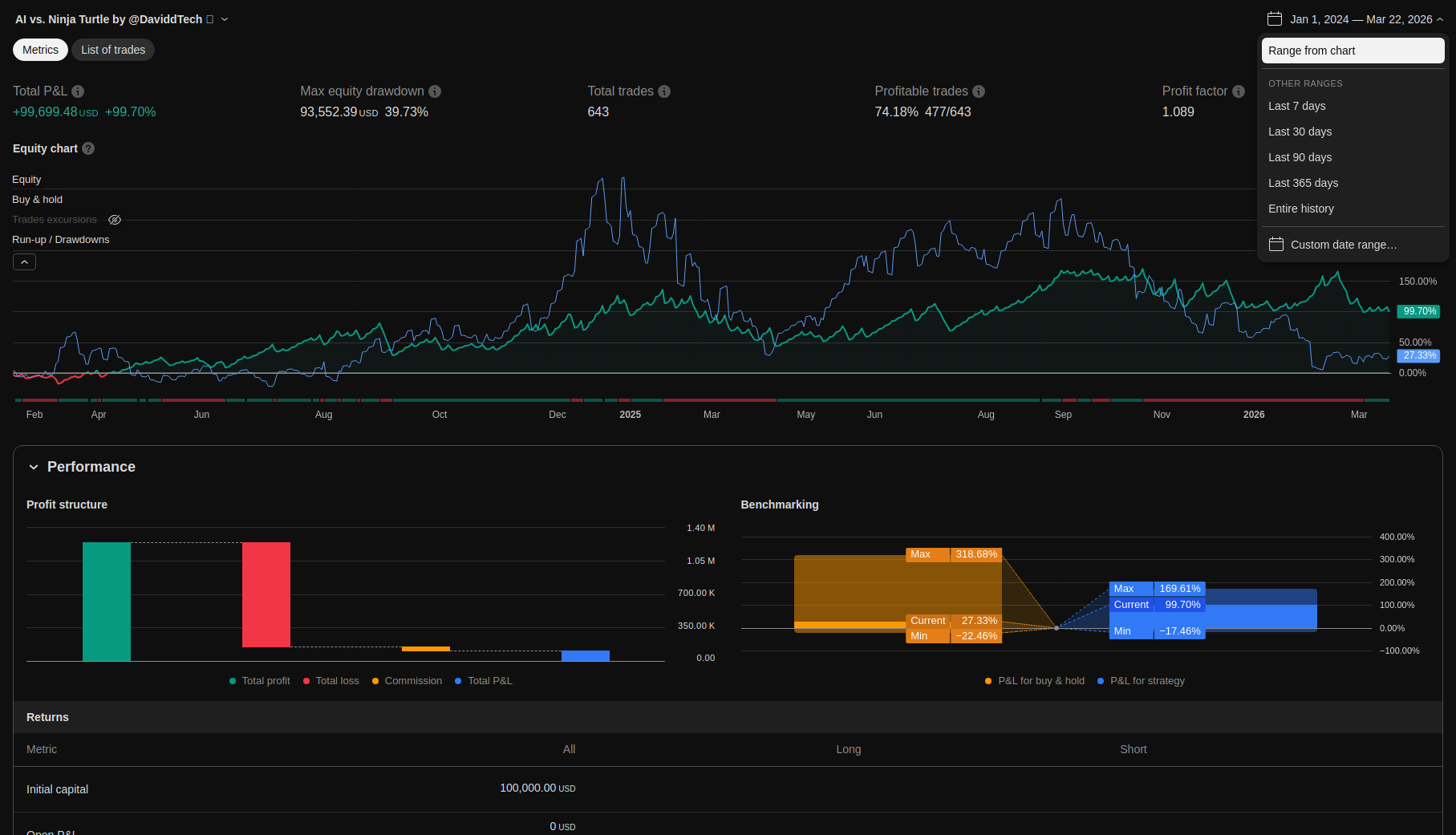This screenshot has height=835, width=1456.
Task: Switch to the List of trades tab
Action: (x=113, y=50)
